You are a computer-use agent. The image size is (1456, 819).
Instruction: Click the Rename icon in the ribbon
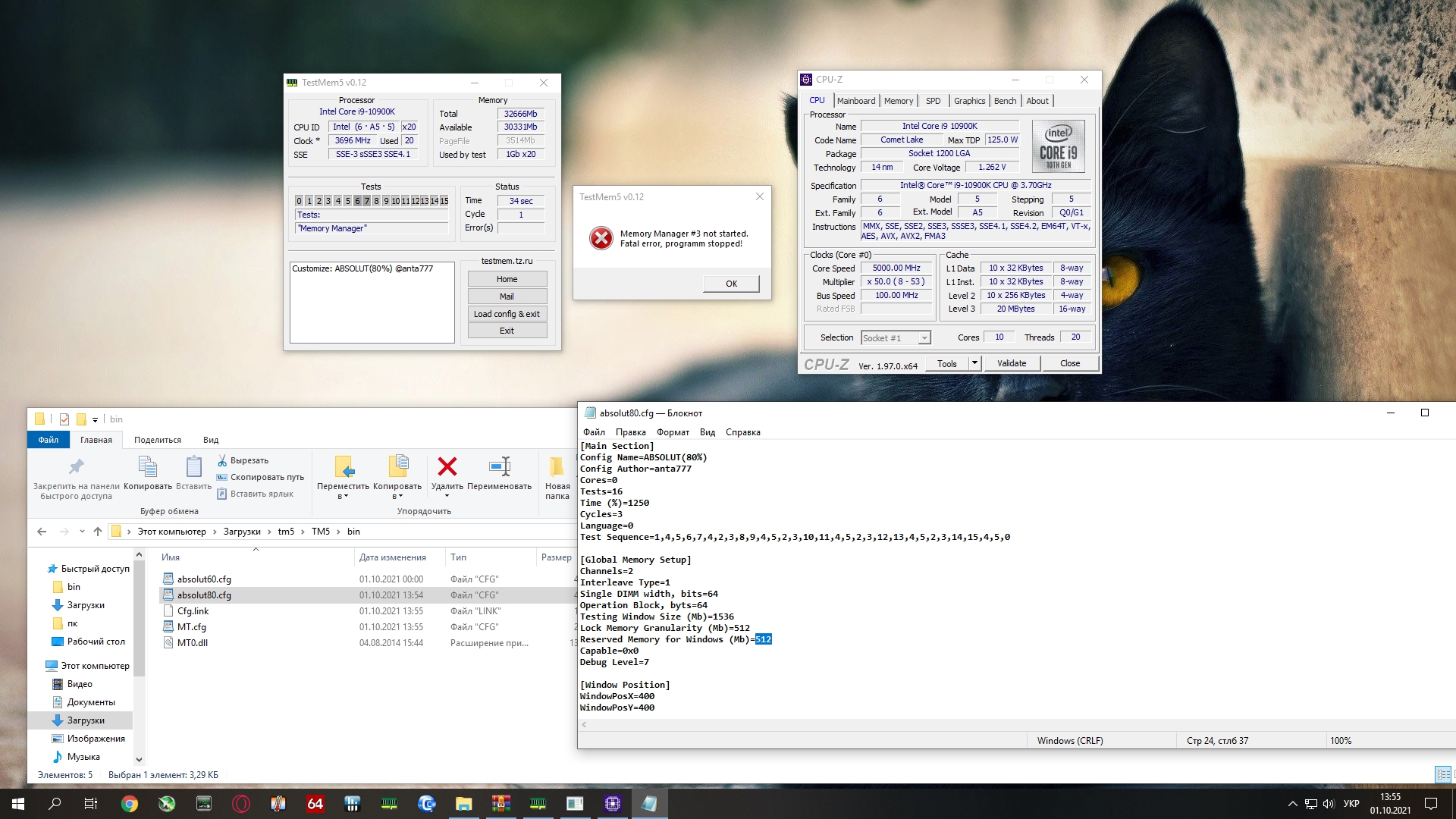point(500,467)
